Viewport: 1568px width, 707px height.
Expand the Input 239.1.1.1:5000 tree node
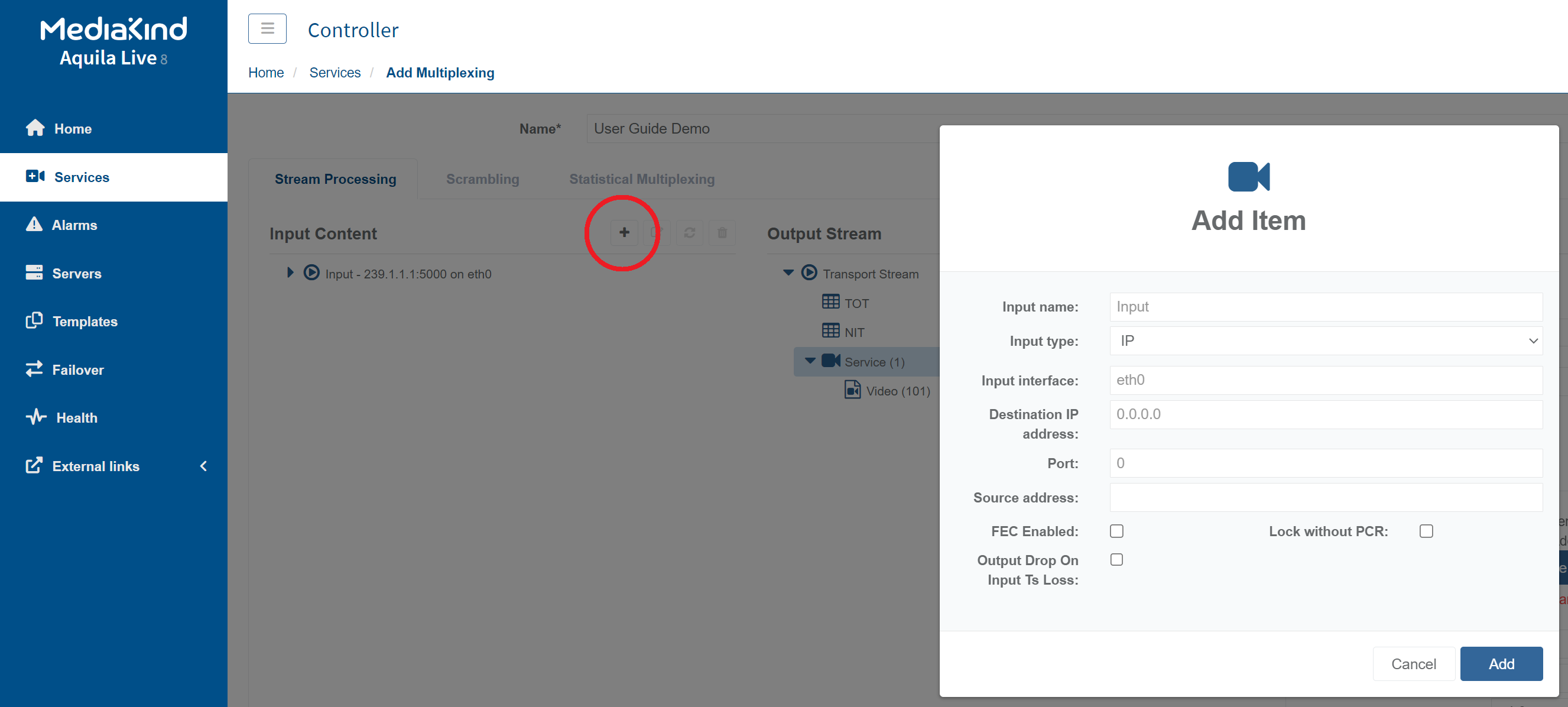(x=290, y=273)
